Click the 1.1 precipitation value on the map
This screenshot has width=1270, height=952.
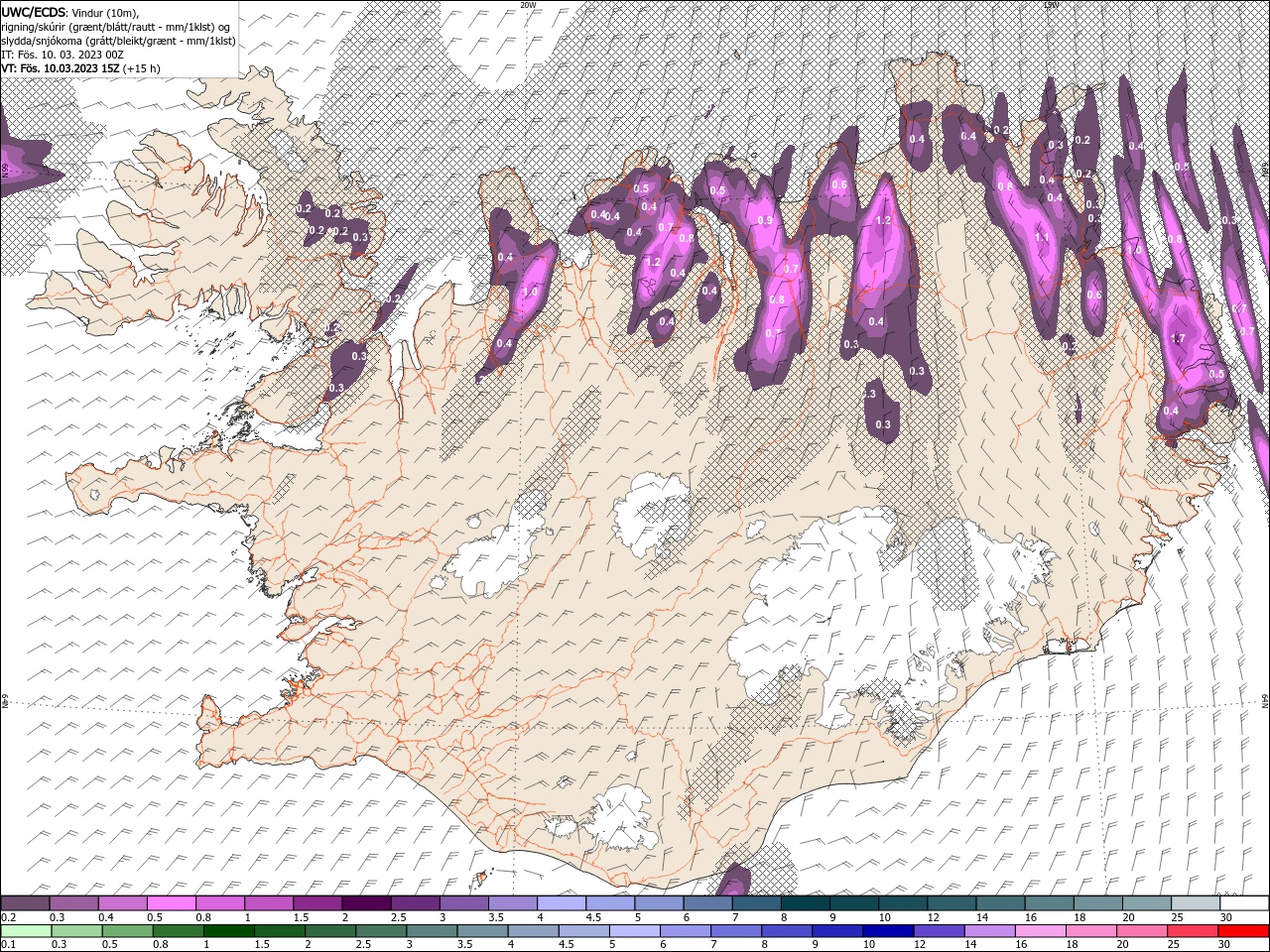(x=1042, y=238)
